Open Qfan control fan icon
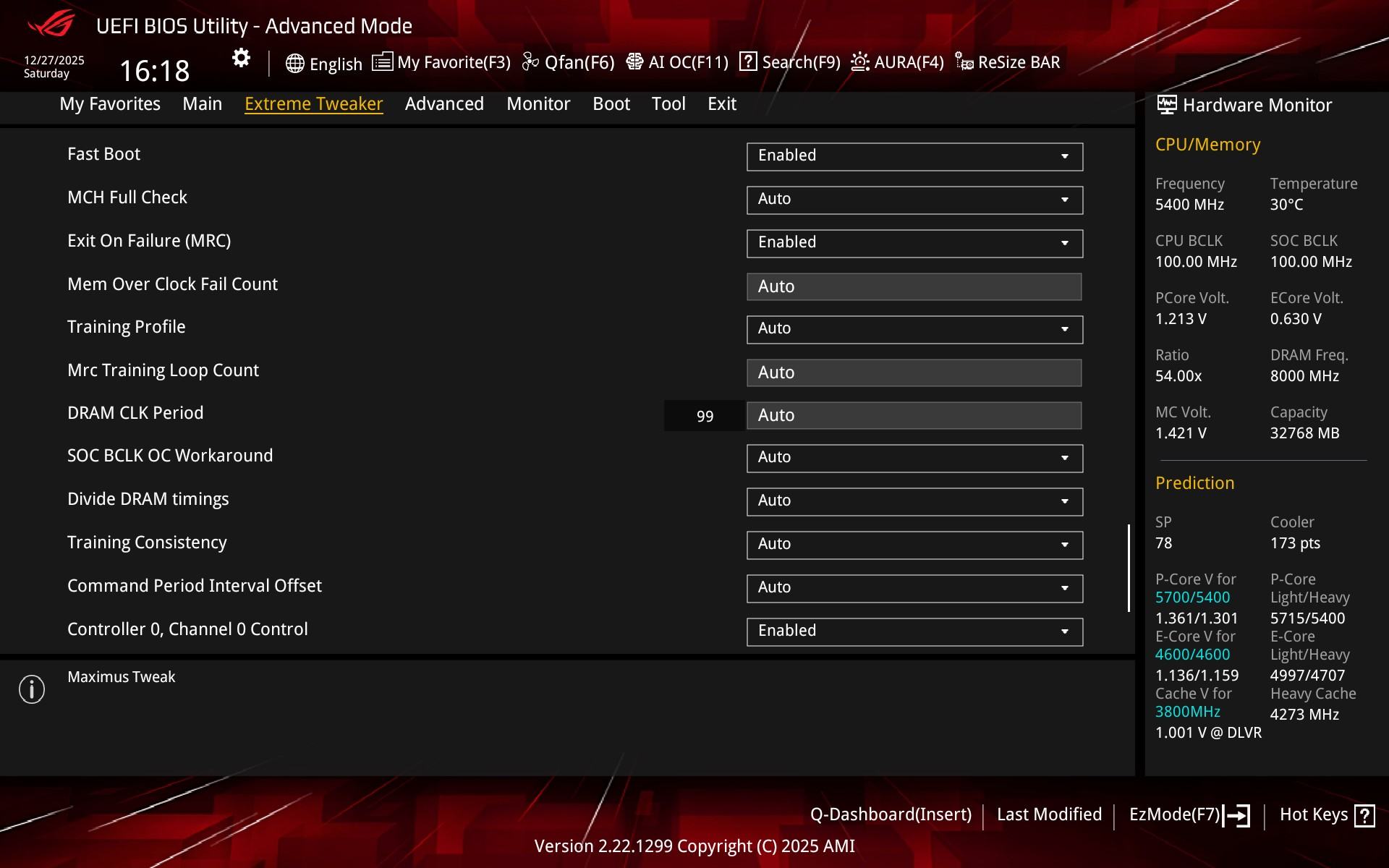This screenshot has width=1389, height=868. (530, 62)
